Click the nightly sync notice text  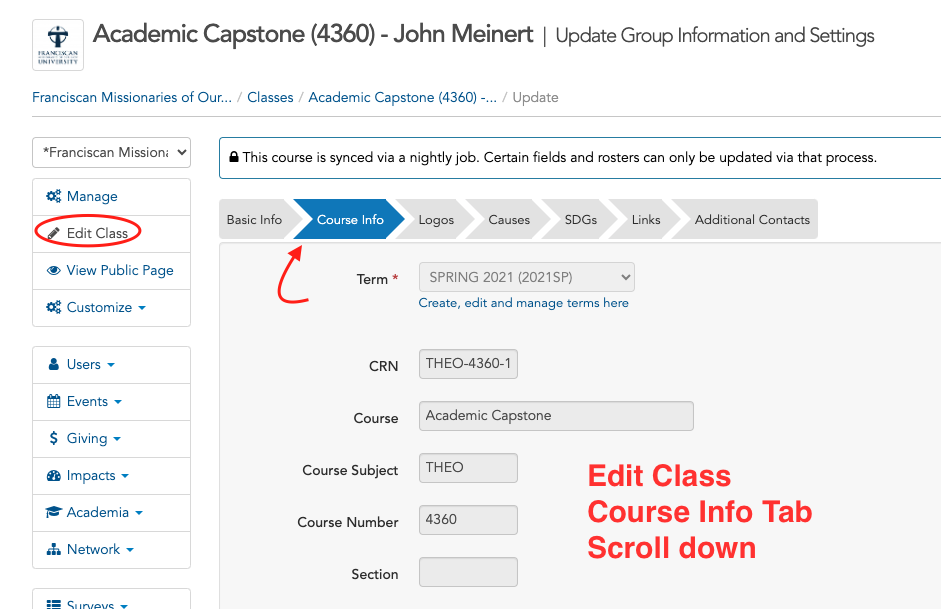[x=559, y=158]
